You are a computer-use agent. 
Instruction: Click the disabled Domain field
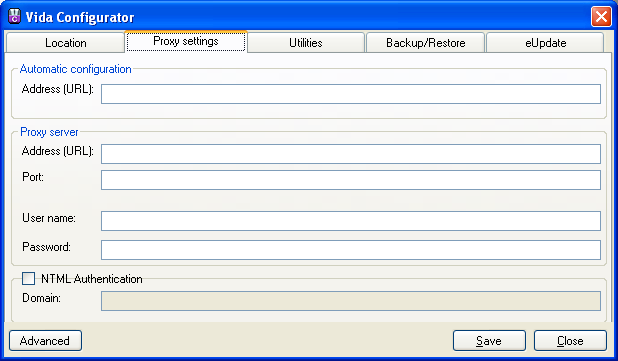point(351,301)
